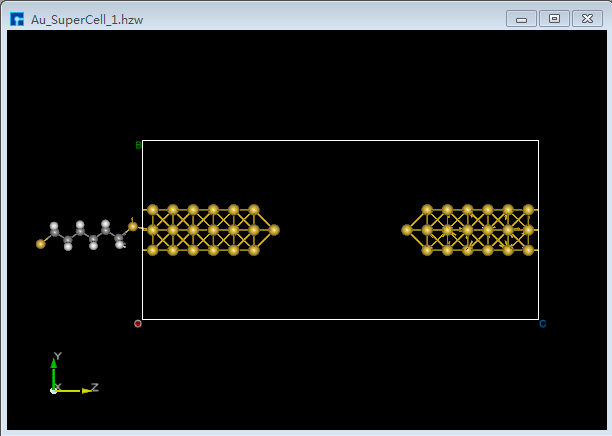Select the gold tip atom of left electrode
612x436 pixels.
coord(274,230)
